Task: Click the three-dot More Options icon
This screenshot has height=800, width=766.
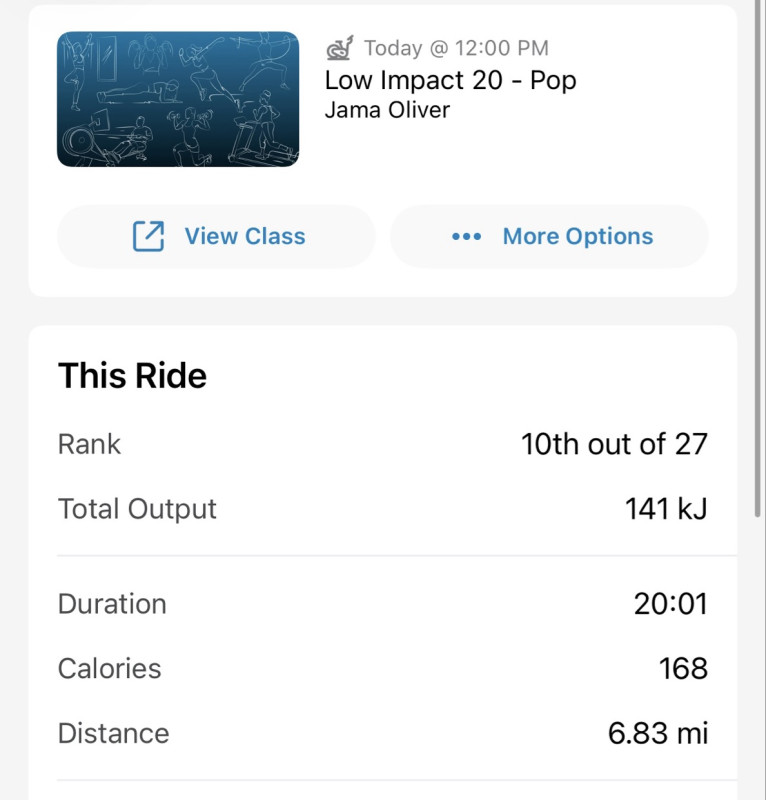Action: [x=466, y=237]
